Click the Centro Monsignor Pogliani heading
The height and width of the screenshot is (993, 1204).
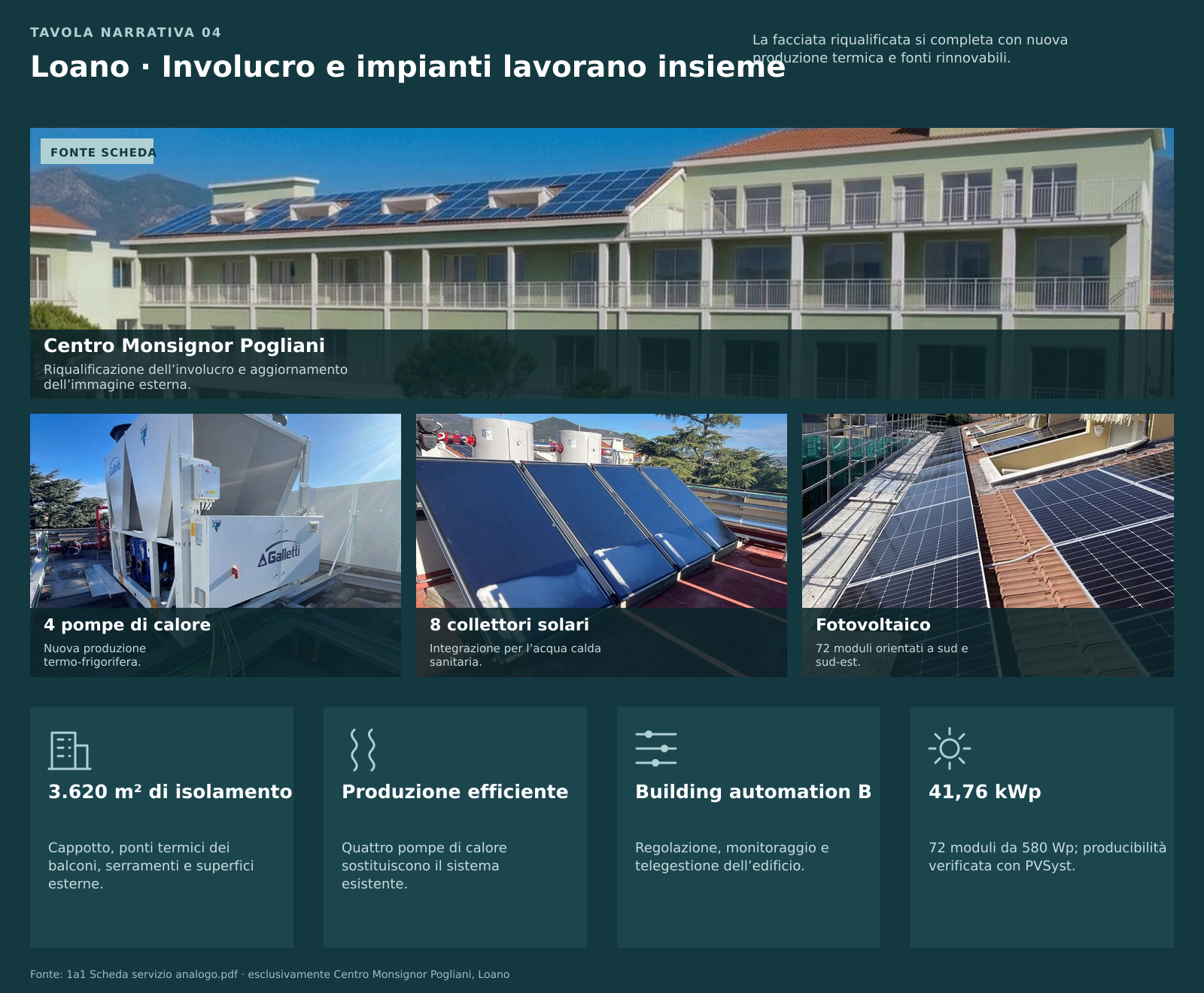coord(184,345)
